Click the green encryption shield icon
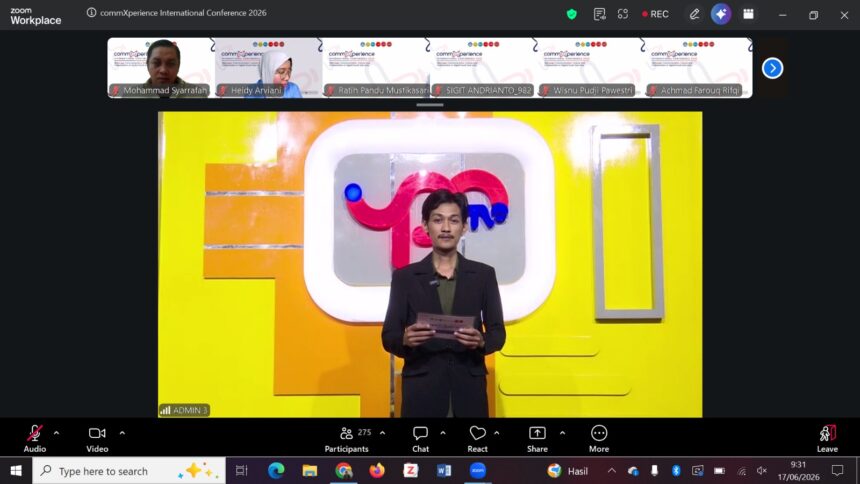 click(572, 14)
